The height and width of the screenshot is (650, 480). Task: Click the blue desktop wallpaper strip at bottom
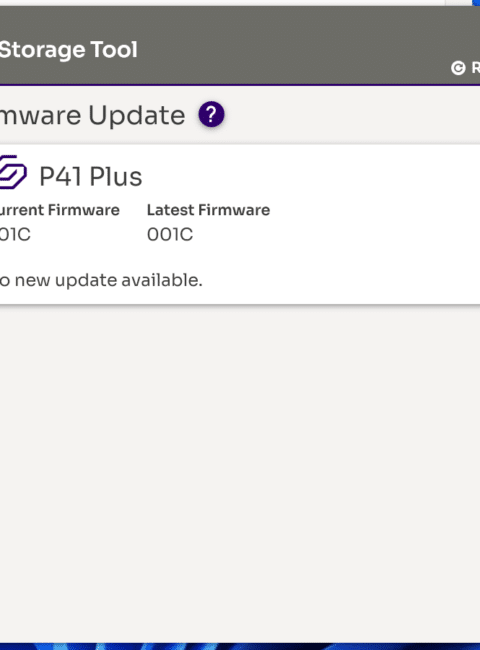click(x=240, y=647)
